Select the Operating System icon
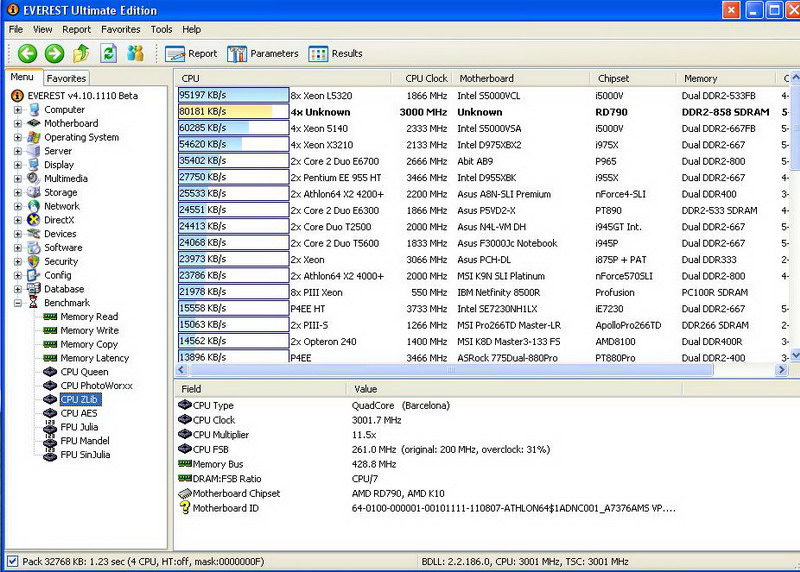800x572 pixels. click(34, 137)
